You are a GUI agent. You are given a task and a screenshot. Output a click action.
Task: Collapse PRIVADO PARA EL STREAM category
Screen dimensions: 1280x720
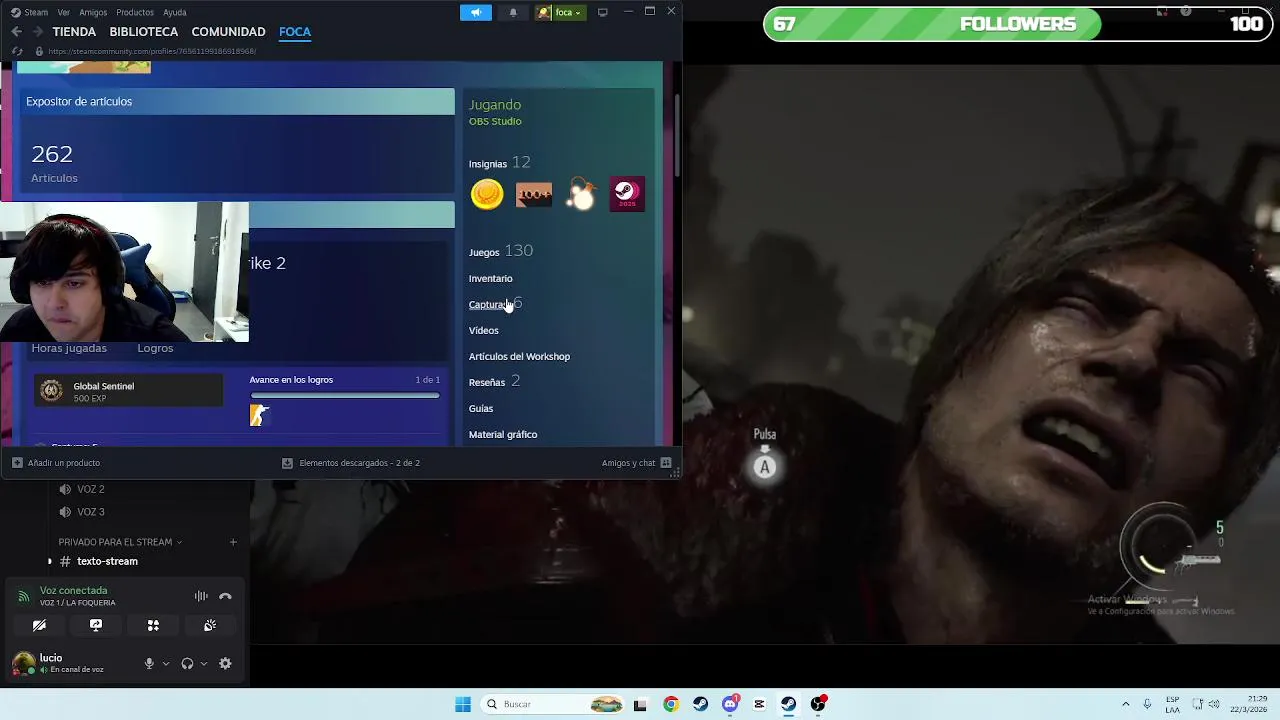click(120, 542)
